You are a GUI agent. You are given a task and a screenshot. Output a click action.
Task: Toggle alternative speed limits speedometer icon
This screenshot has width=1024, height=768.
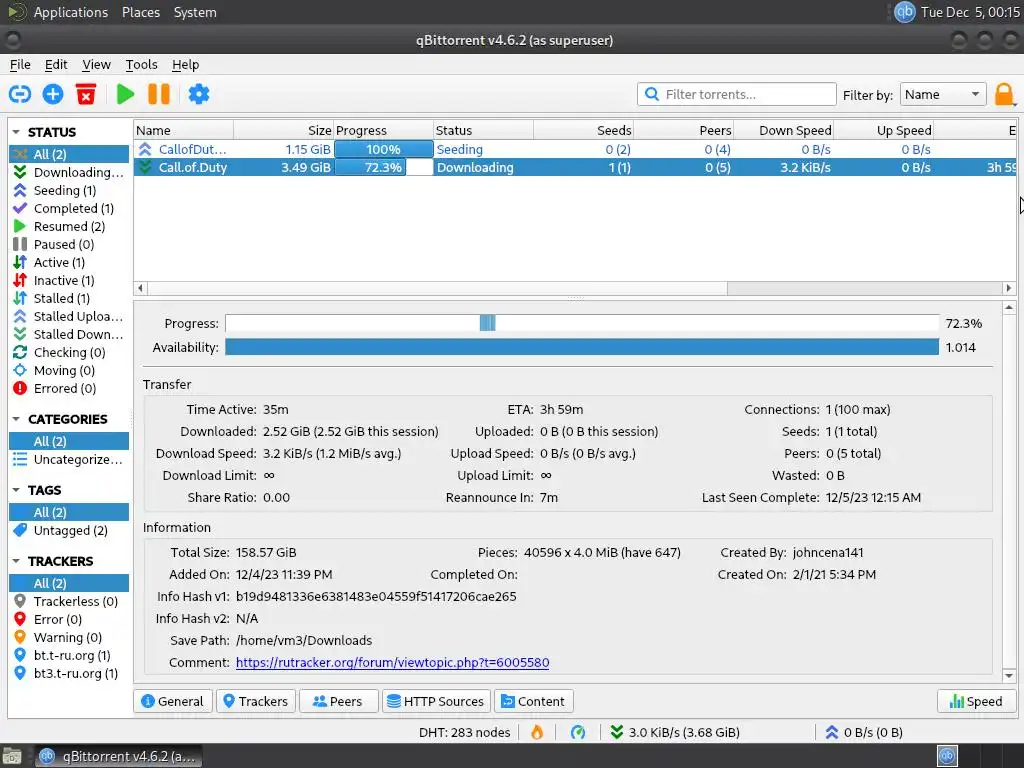pos(578,732)
